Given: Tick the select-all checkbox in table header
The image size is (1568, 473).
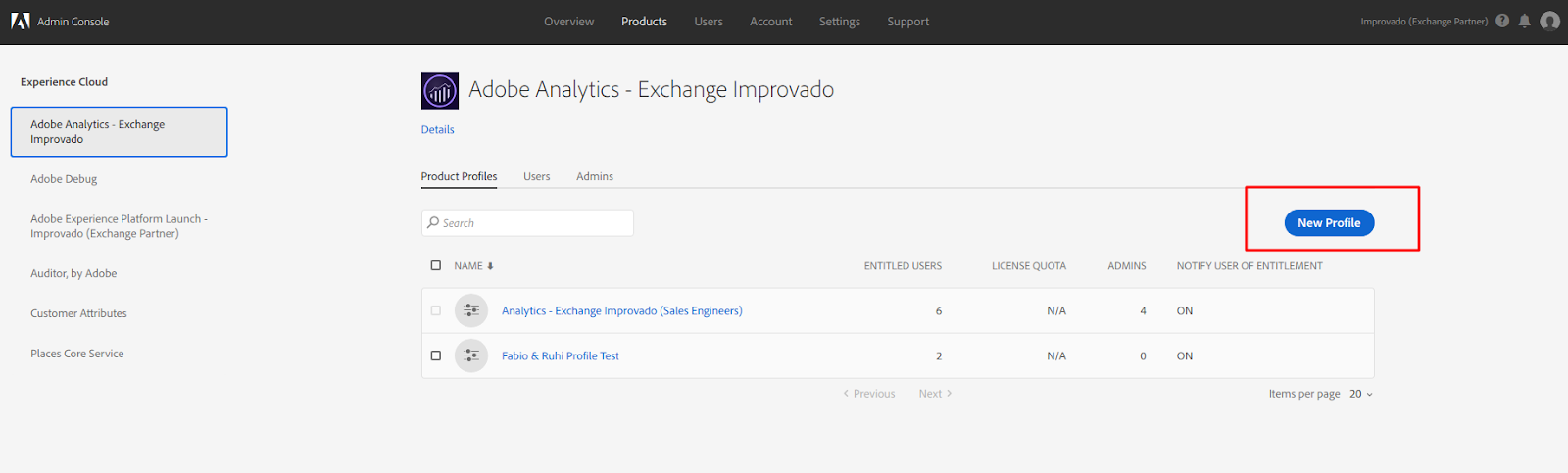Looking at the screenshot, I should click(x=436, y=265).
